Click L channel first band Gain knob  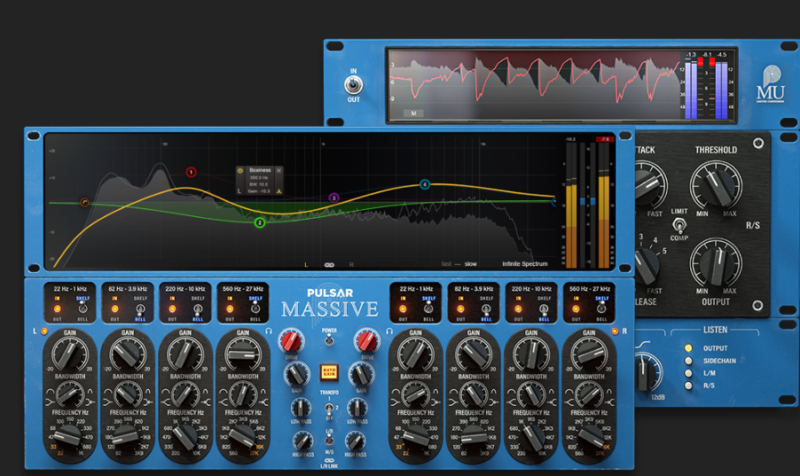pos(70,354)
